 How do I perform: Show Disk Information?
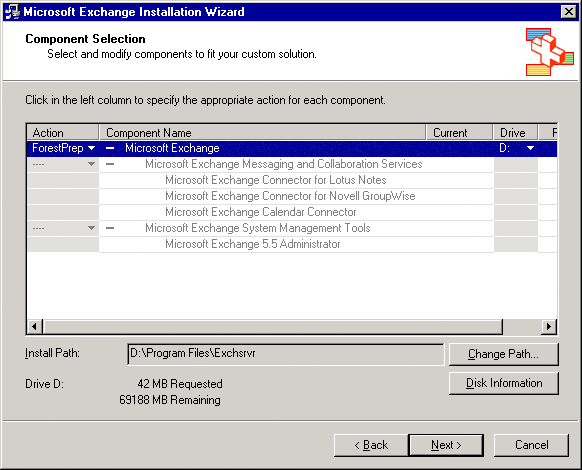click(x=503, y=383)
